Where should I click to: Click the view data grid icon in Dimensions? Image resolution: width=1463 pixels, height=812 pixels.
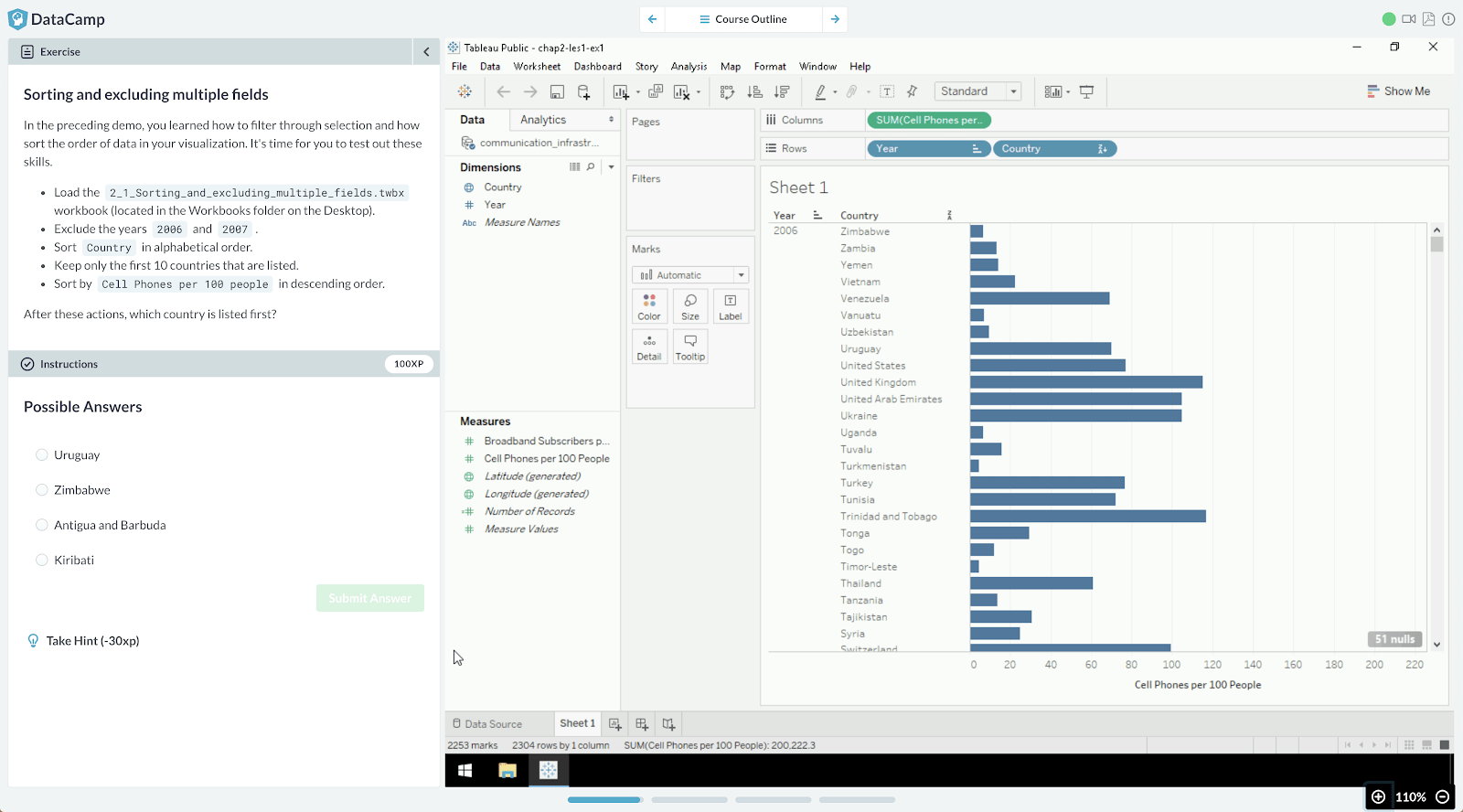(575, 166)
